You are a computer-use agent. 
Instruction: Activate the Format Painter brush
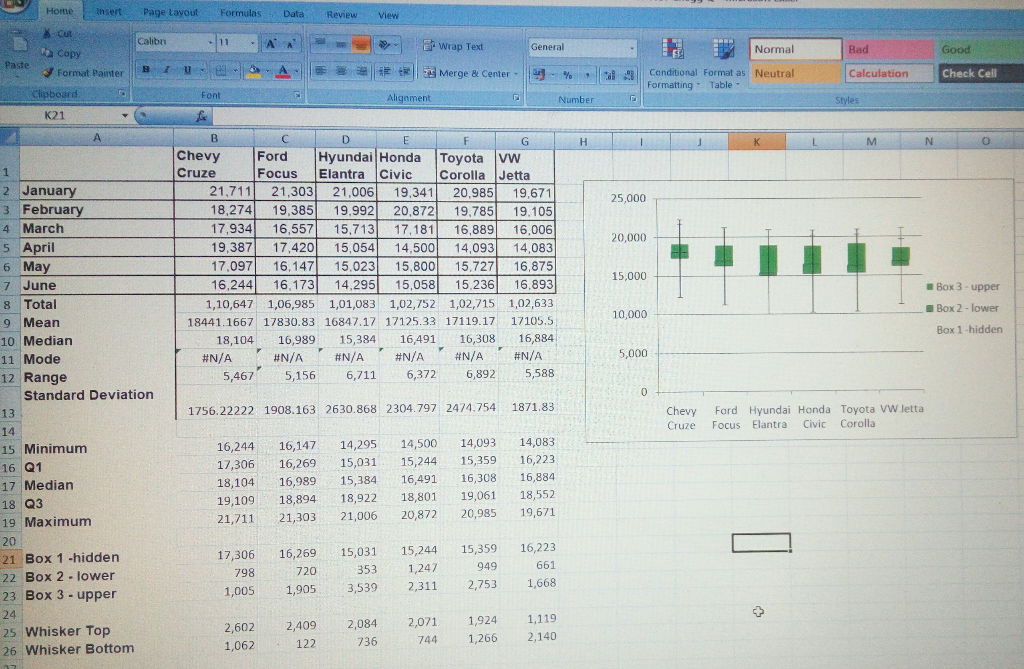pyautogui.click(x=82, y=73)
